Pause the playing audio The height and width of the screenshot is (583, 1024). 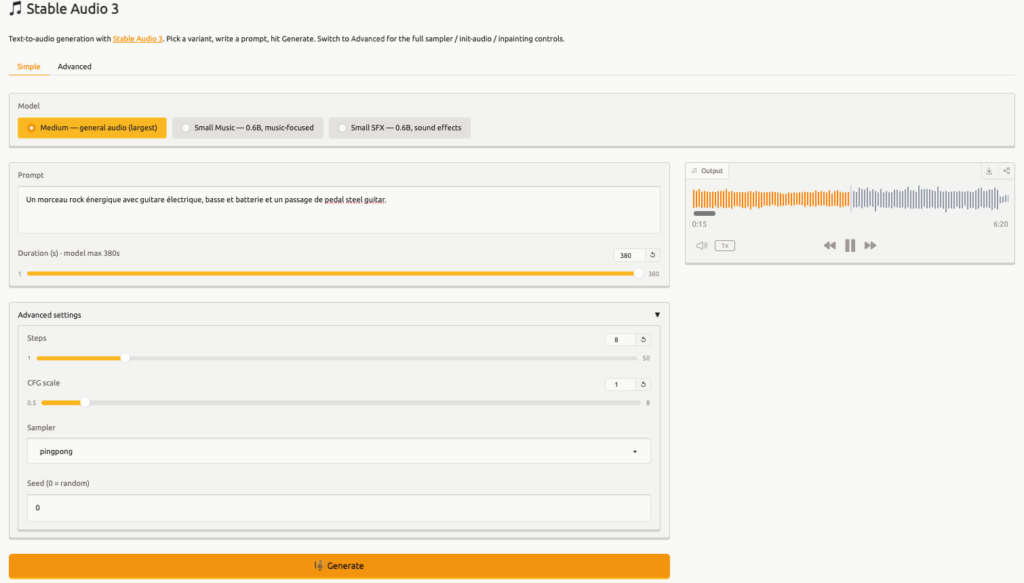(850, 245)
